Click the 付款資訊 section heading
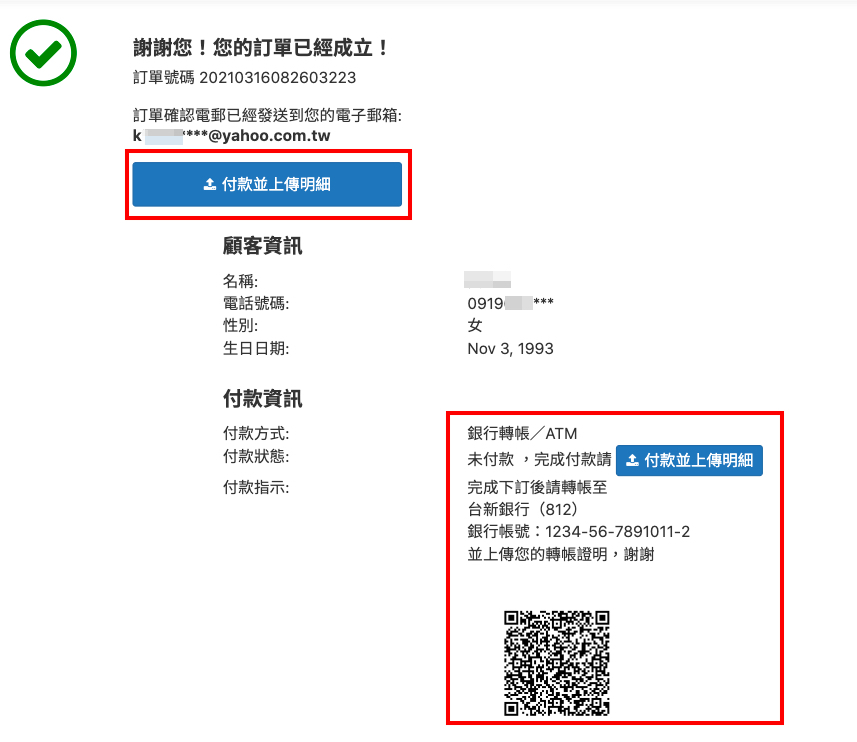The height and width of the screenshot is (742, 857). pyautogui.click(x=262, y=399)
